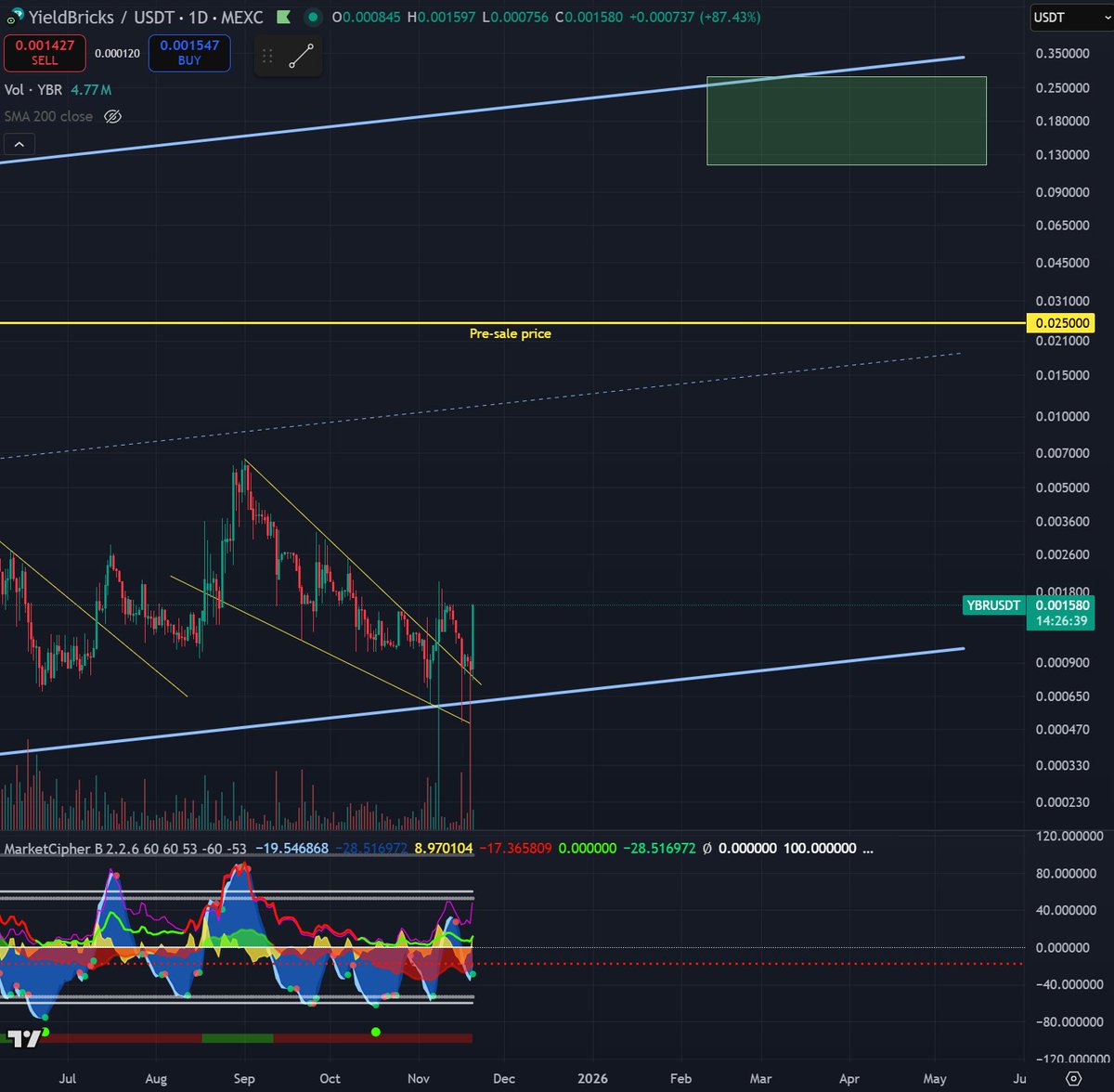This screenshot has height=1092, width=1114.
Task: Select the Vol · YBR indicator legend
Action: click(33, 90)
